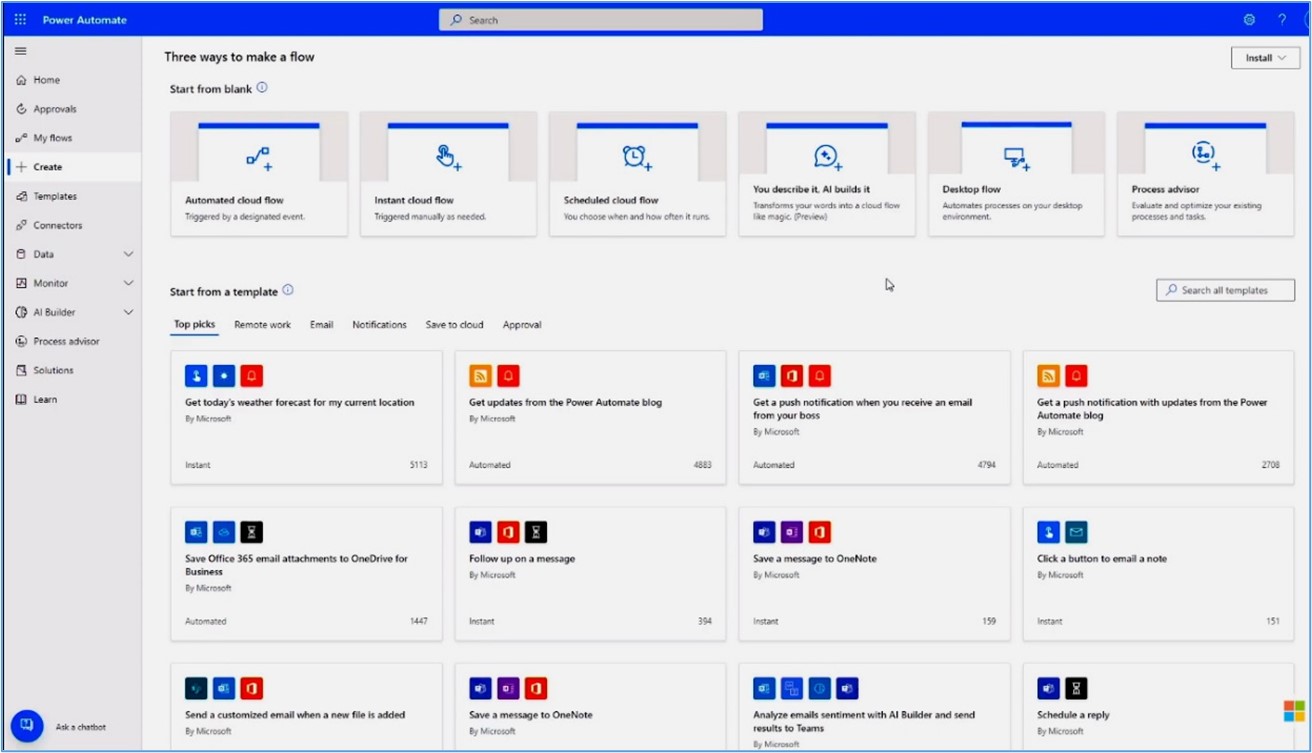Screen dimensions: 1312x753
Task: Switch to the Notifications tab
Action: (379, 325)
